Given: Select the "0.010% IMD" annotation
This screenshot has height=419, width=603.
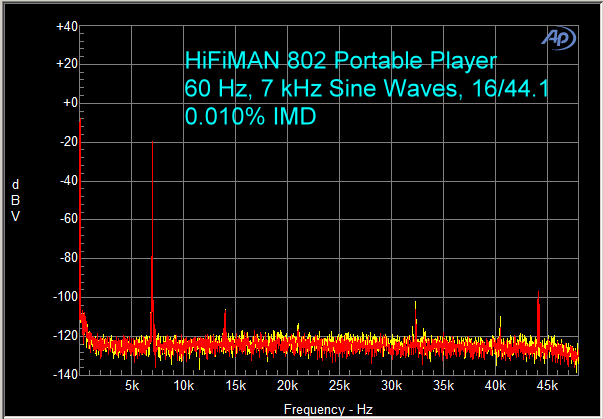Looking at the screenshot, I should click(x=250, y=116).
